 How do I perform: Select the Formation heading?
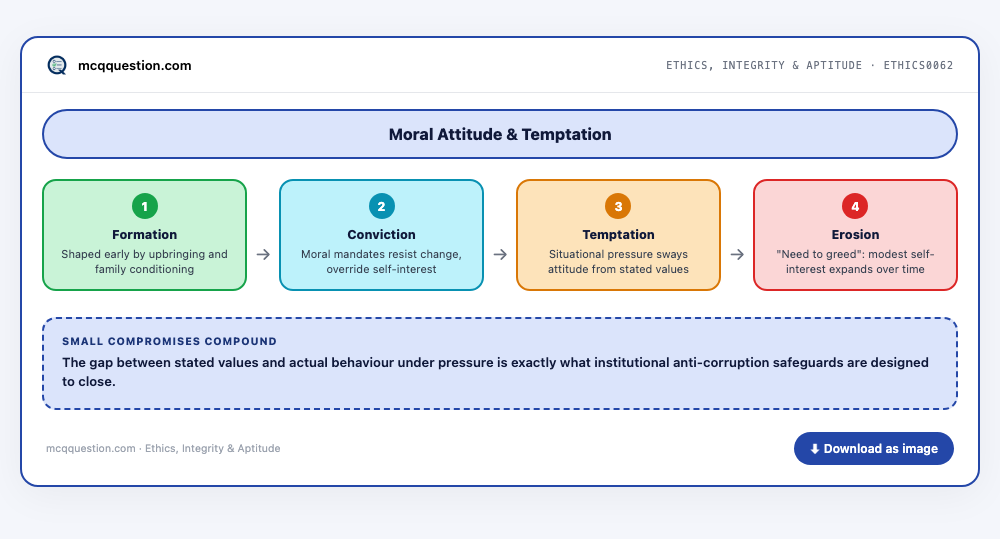click(145, 234)
